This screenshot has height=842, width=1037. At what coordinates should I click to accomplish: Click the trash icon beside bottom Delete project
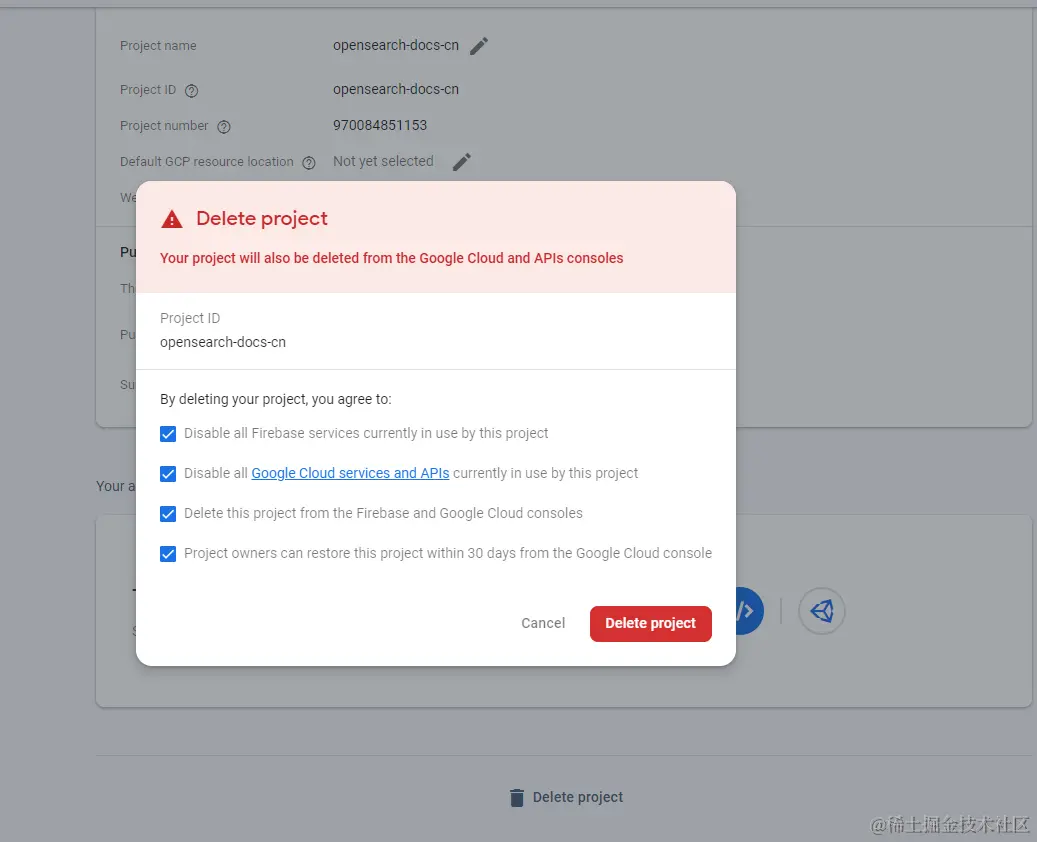pyautogui.click(x=516, y=797)
